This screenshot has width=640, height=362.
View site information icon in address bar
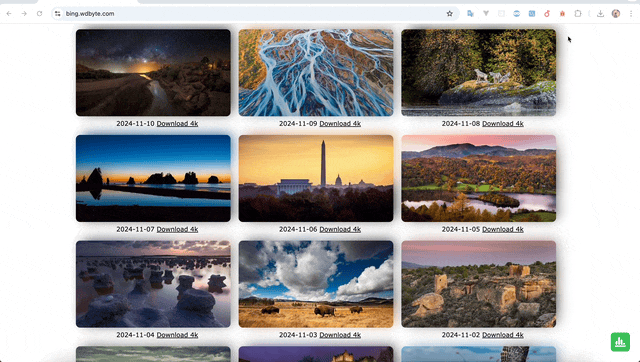[58, 13]
